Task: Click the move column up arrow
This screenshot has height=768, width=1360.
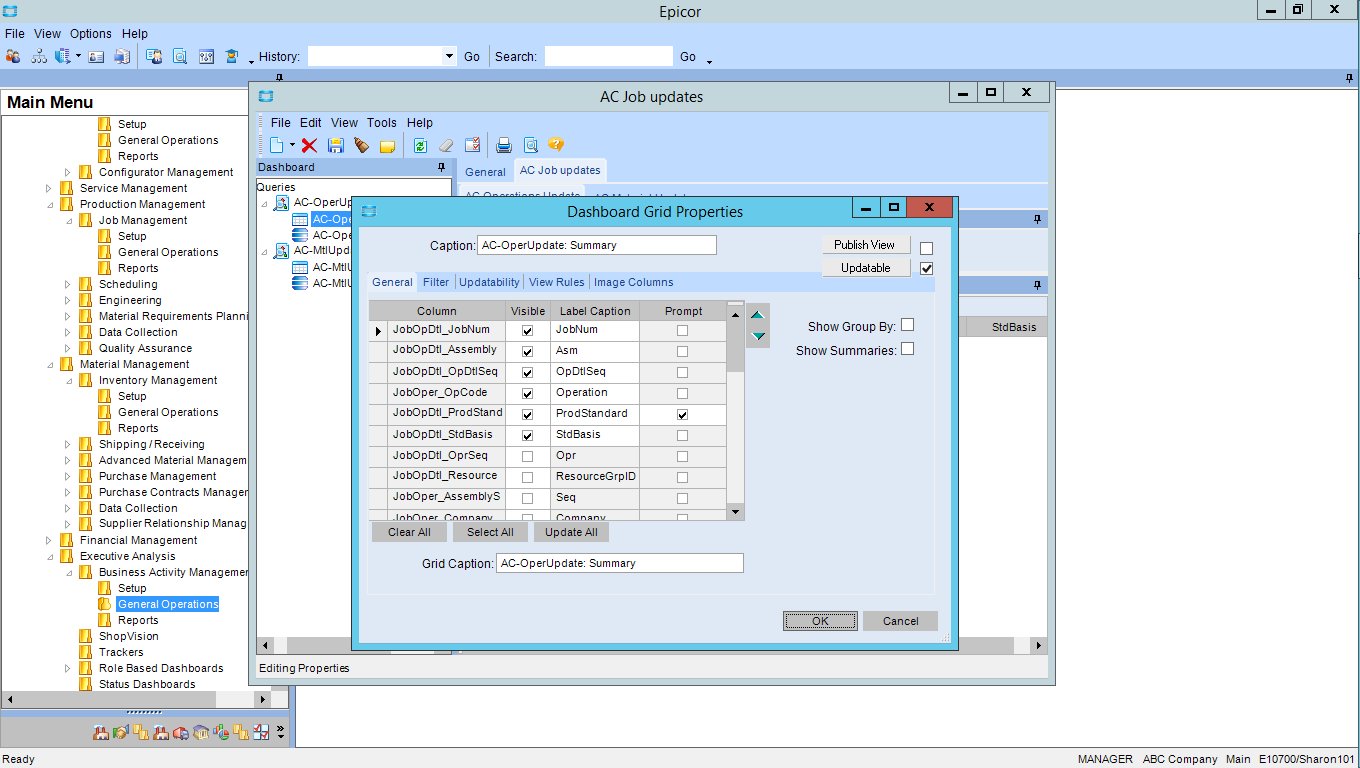Action: click(x=758, y=314)
